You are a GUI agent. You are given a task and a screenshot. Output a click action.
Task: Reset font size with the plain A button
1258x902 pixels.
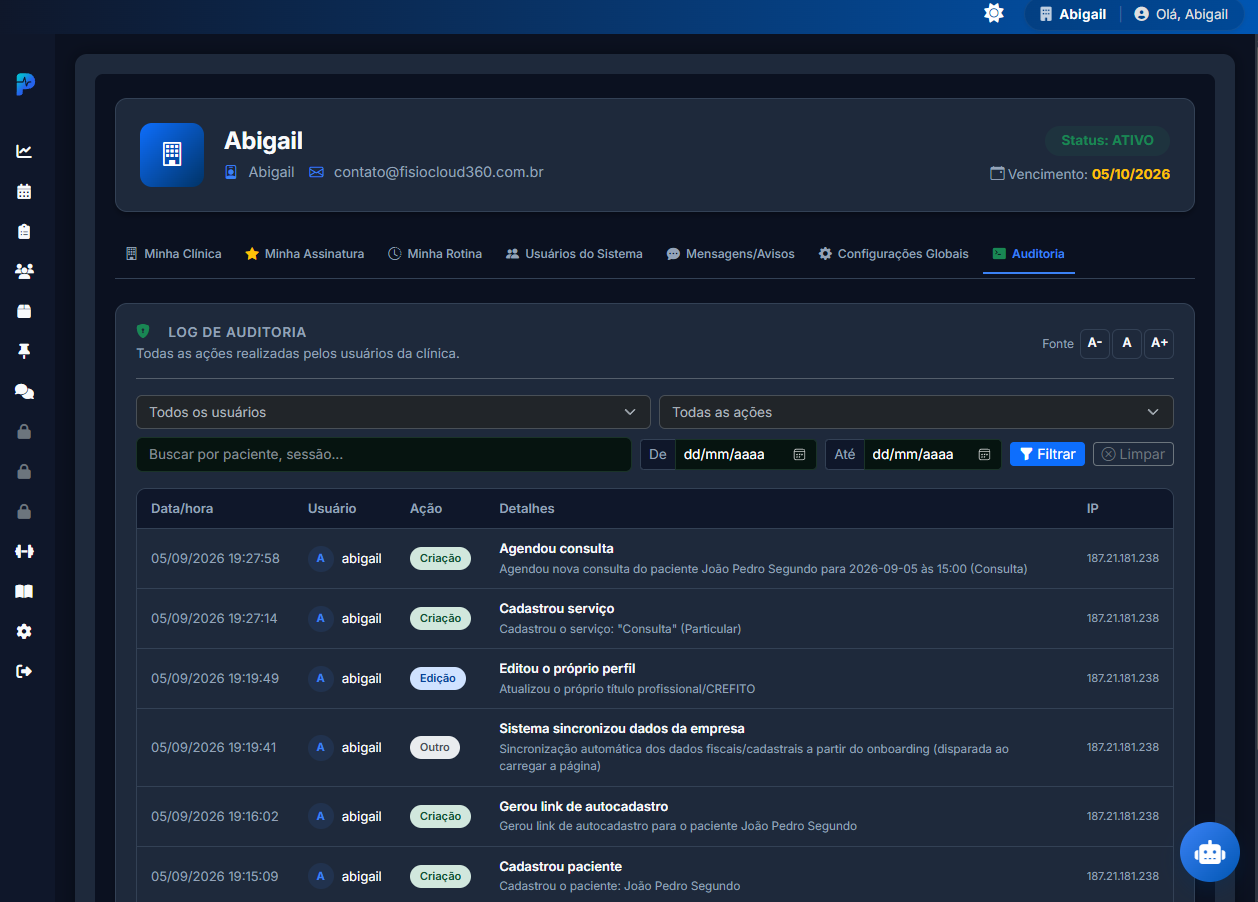pyautogui.click(x=1127, y=343)
